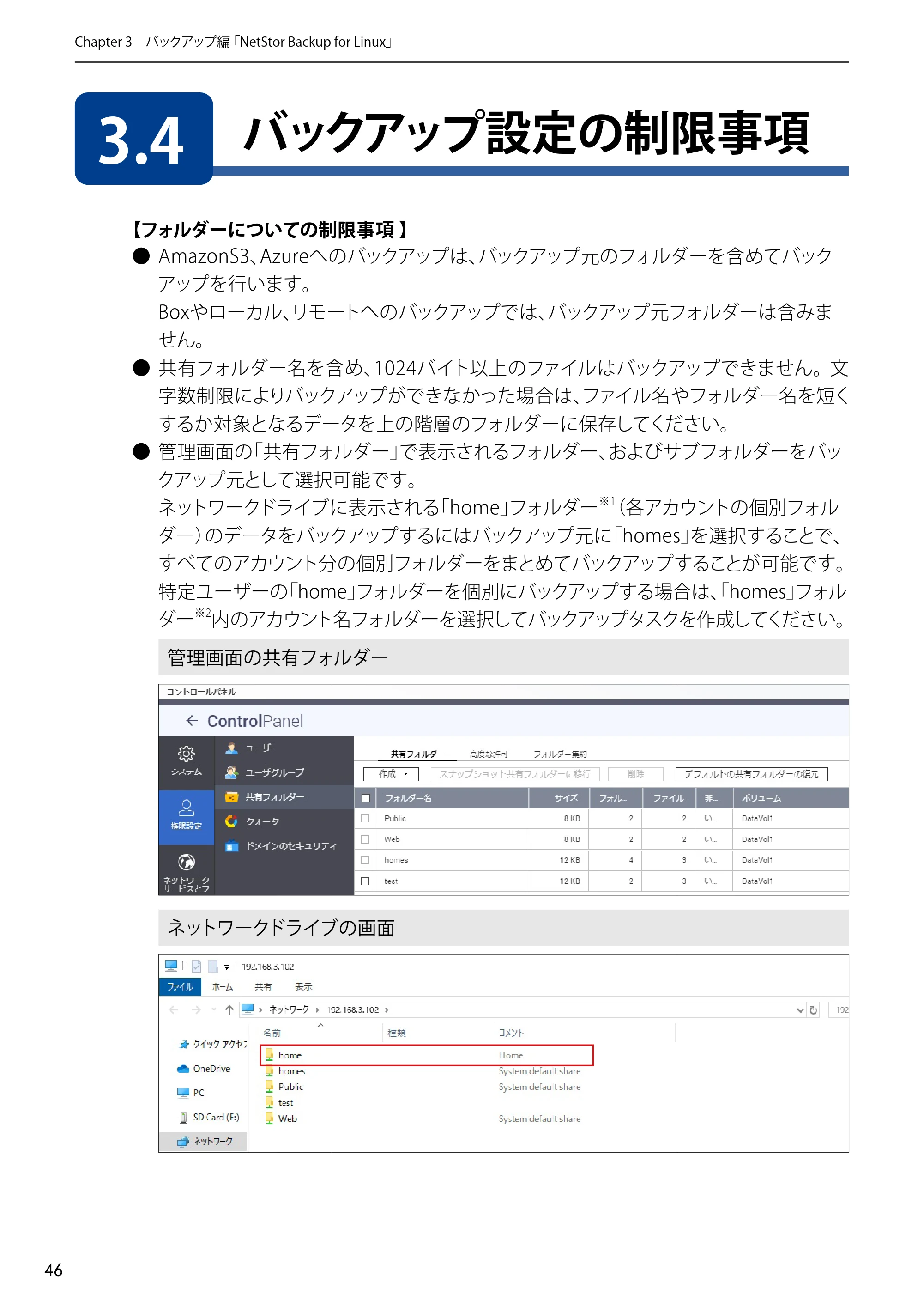Open the ホーム ribbon tab
This screenshot has height=1307, width=924.
223,986
